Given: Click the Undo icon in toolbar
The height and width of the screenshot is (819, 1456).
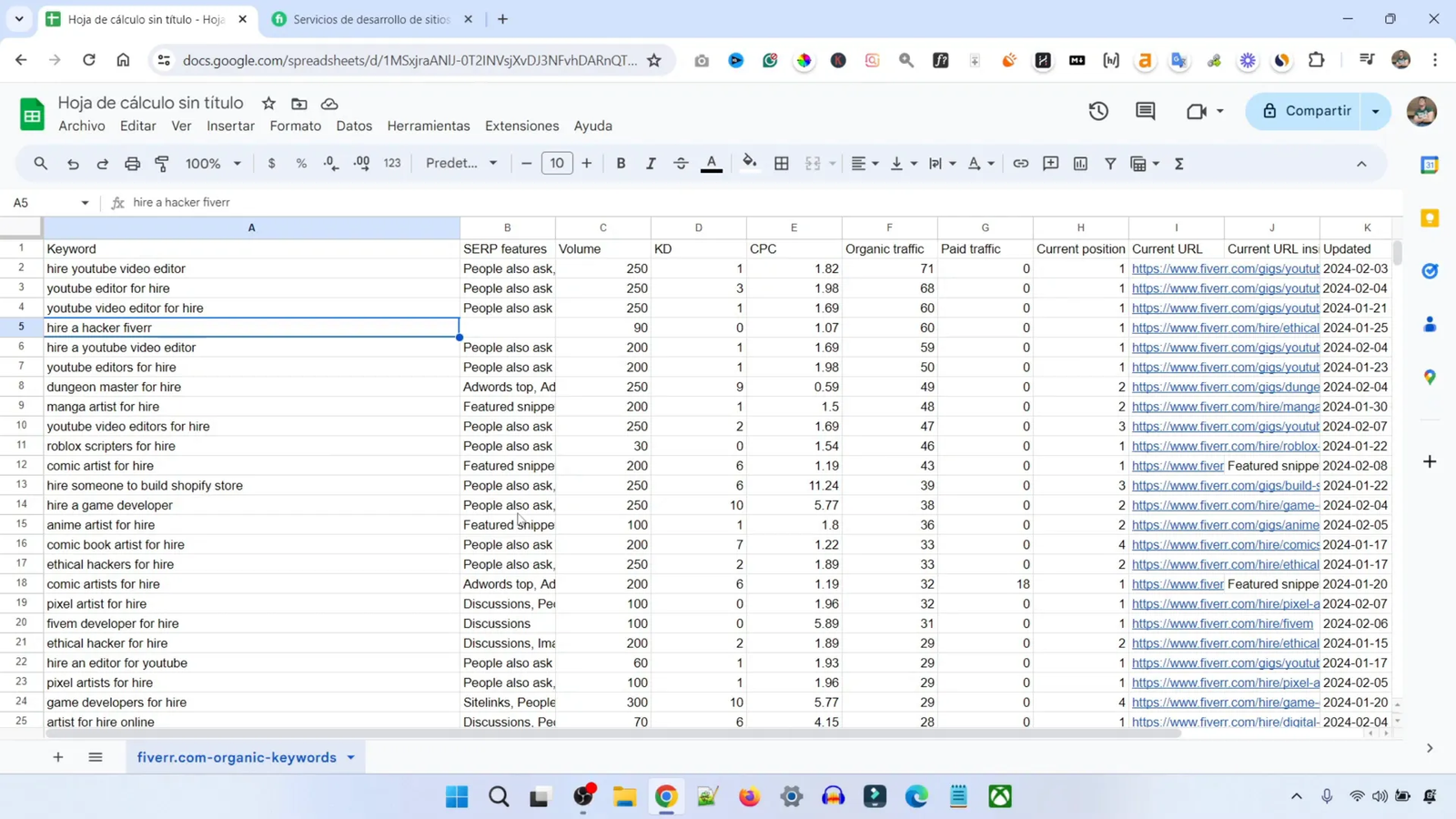Looking at the screenshot, I should (x=73, y=164).
